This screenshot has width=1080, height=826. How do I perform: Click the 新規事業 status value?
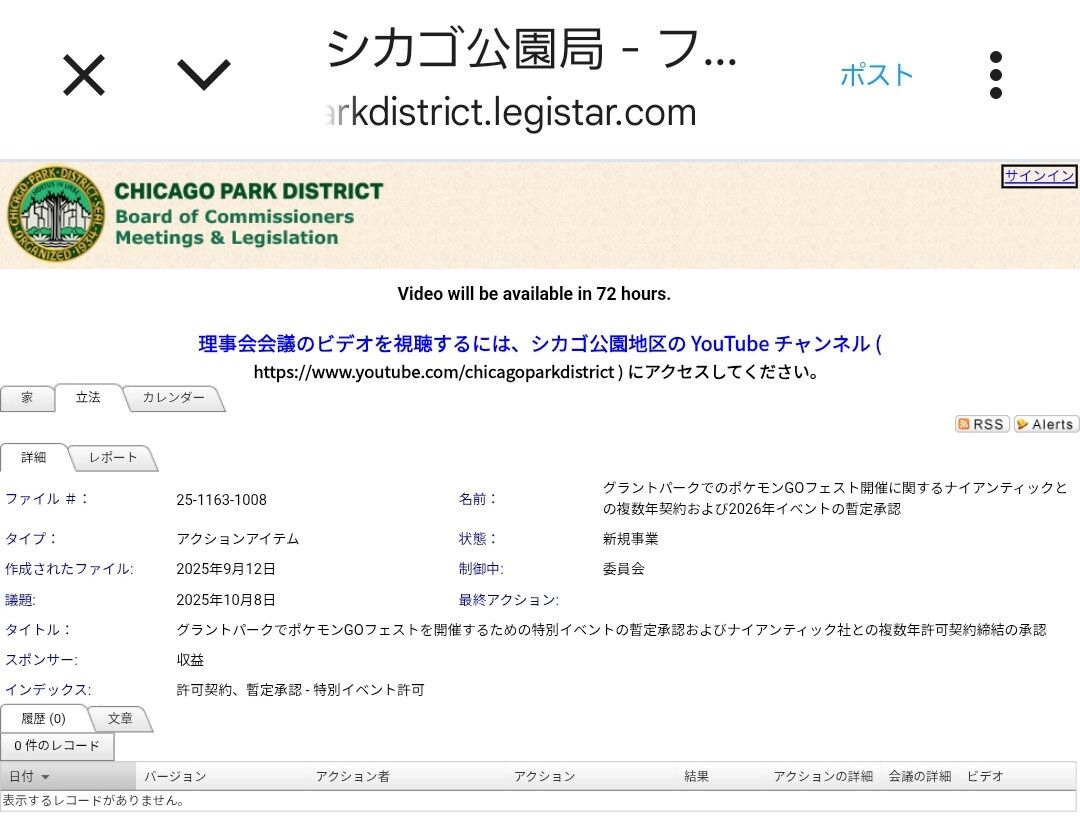[x=630, y=539]
